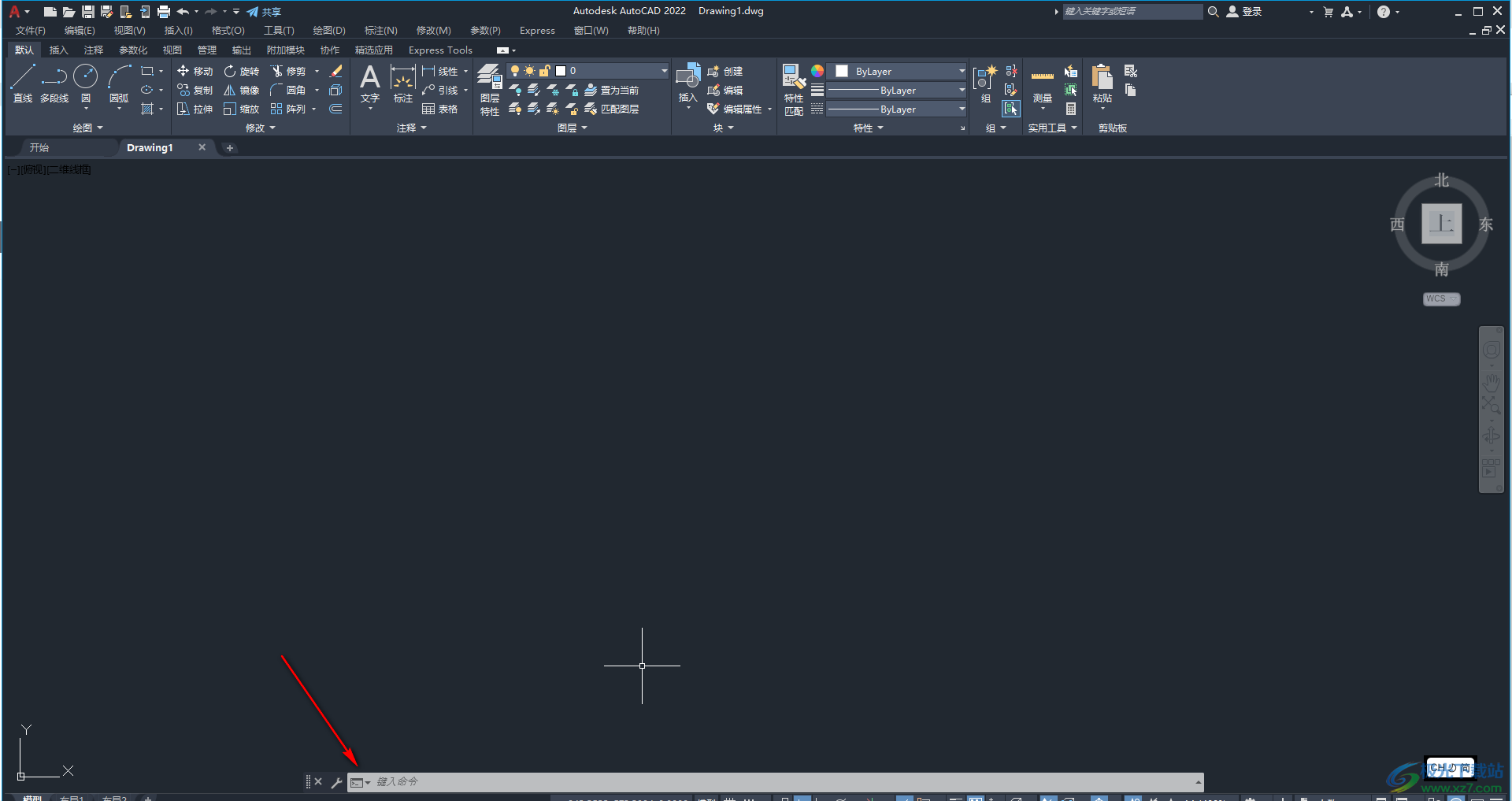Image resolution: width=1512 pixels, height=801 pixels.
Task: Click the WCS coordinate system button
Action: point(1441,299)
